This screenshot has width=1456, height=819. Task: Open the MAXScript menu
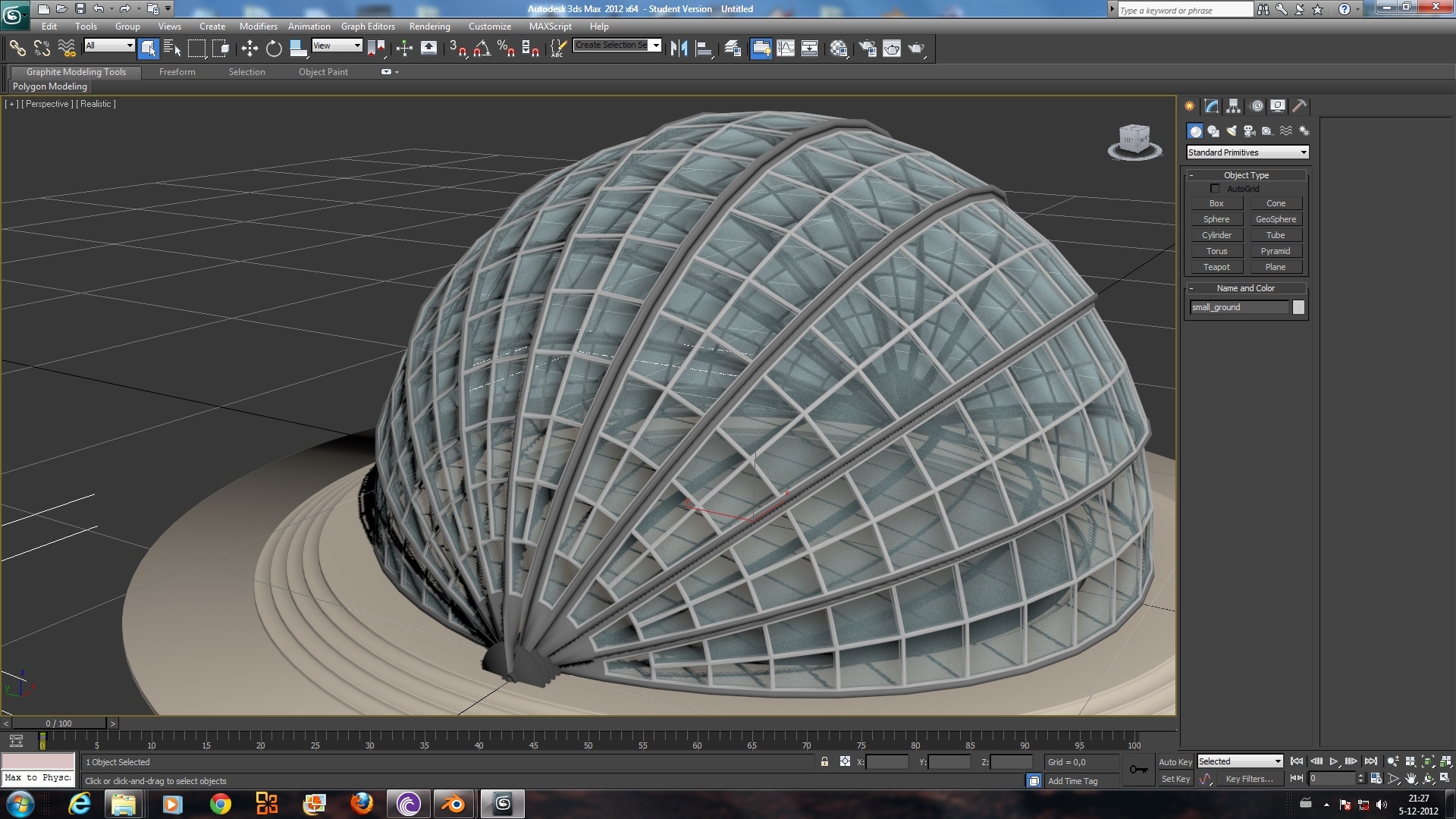tap(551, 26)
